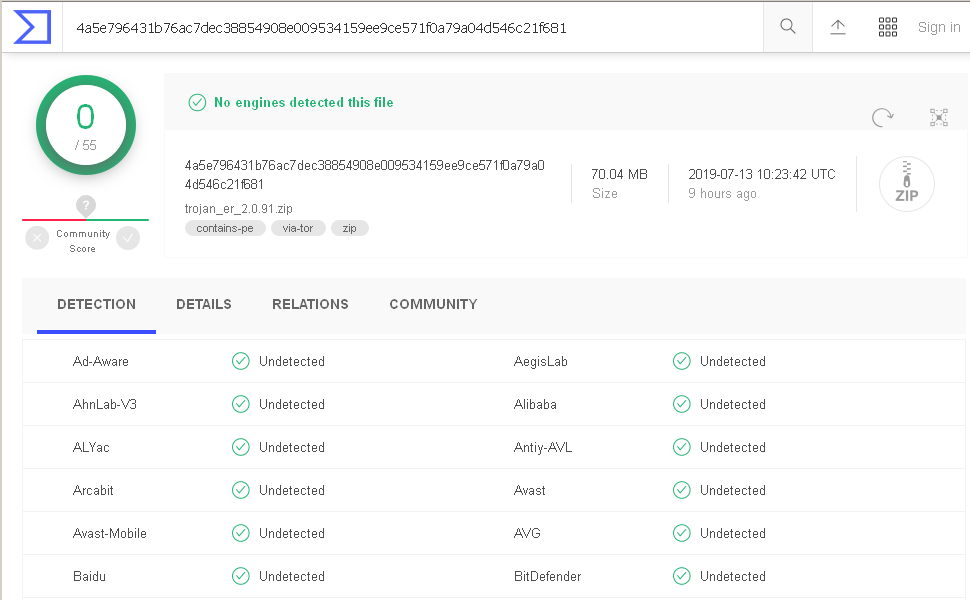
Task: Vote harmless with the check button
Action: 128,238
